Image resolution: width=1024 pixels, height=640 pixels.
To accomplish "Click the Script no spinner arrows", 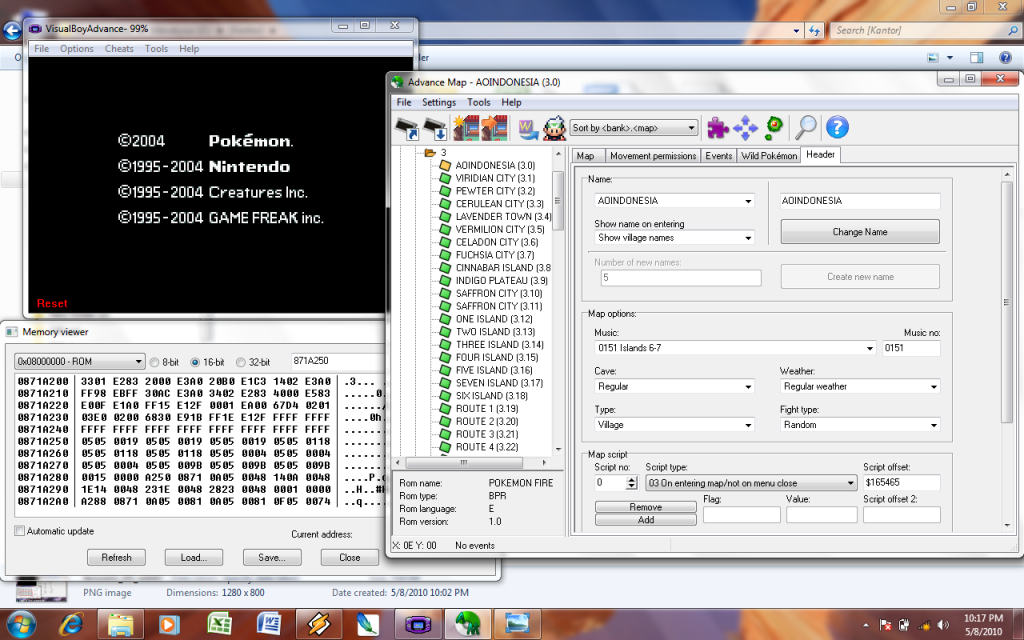I will (631, 483).
